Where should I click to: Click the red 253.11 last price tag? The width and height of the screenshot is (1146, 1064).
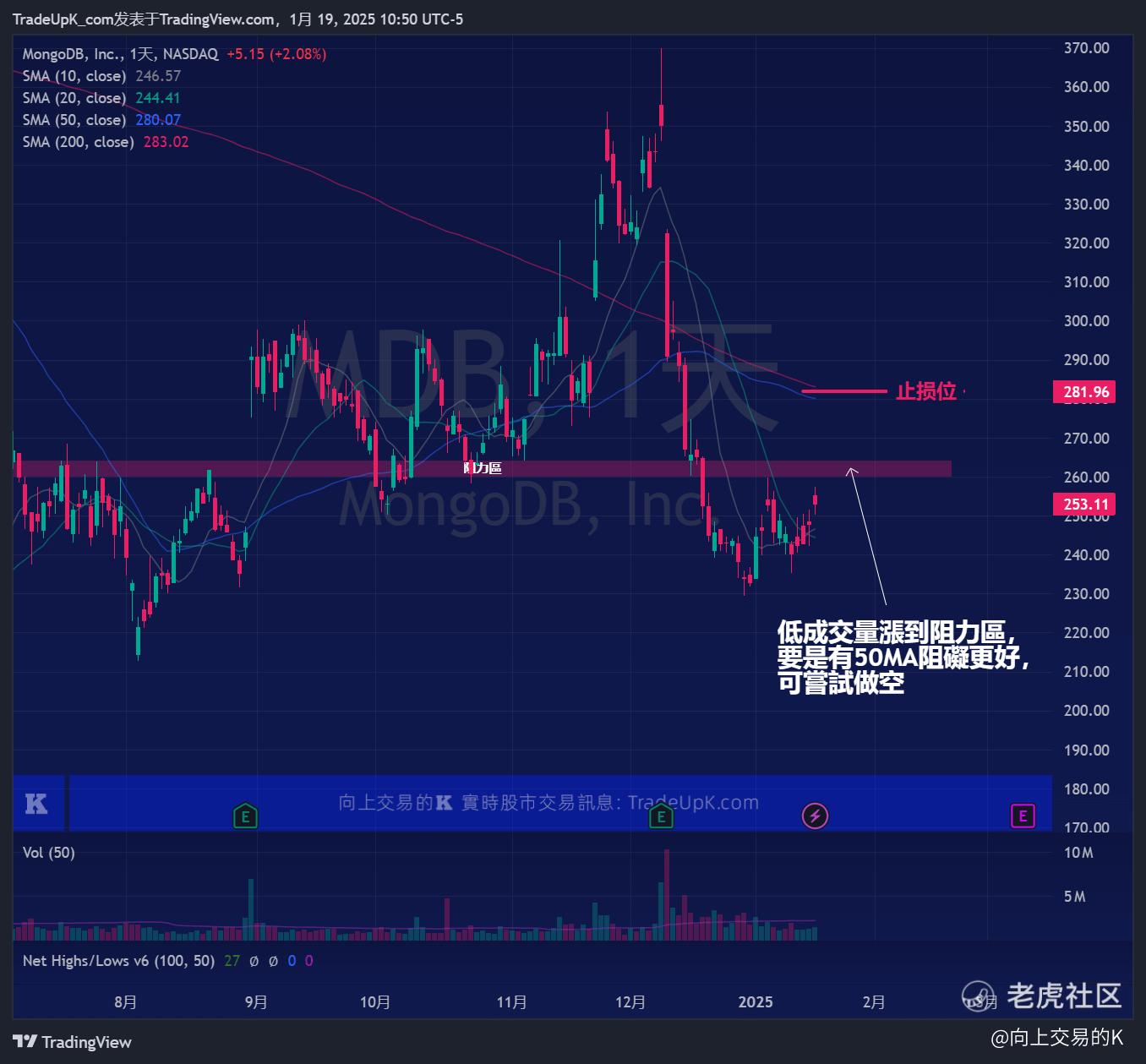(x=1085, y=505)
